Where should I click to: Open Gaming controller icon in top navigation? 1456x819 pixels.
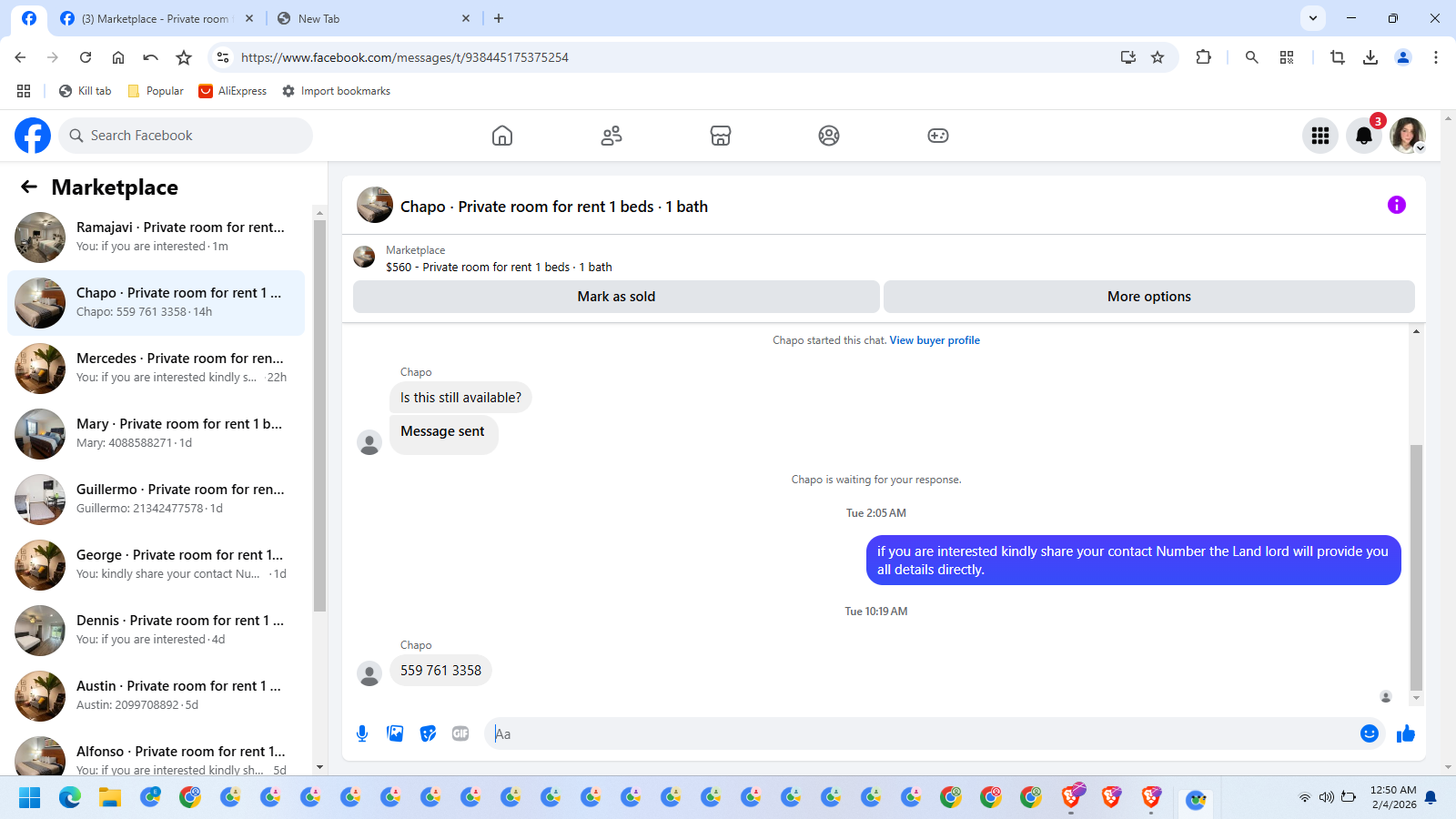(938, 136)
